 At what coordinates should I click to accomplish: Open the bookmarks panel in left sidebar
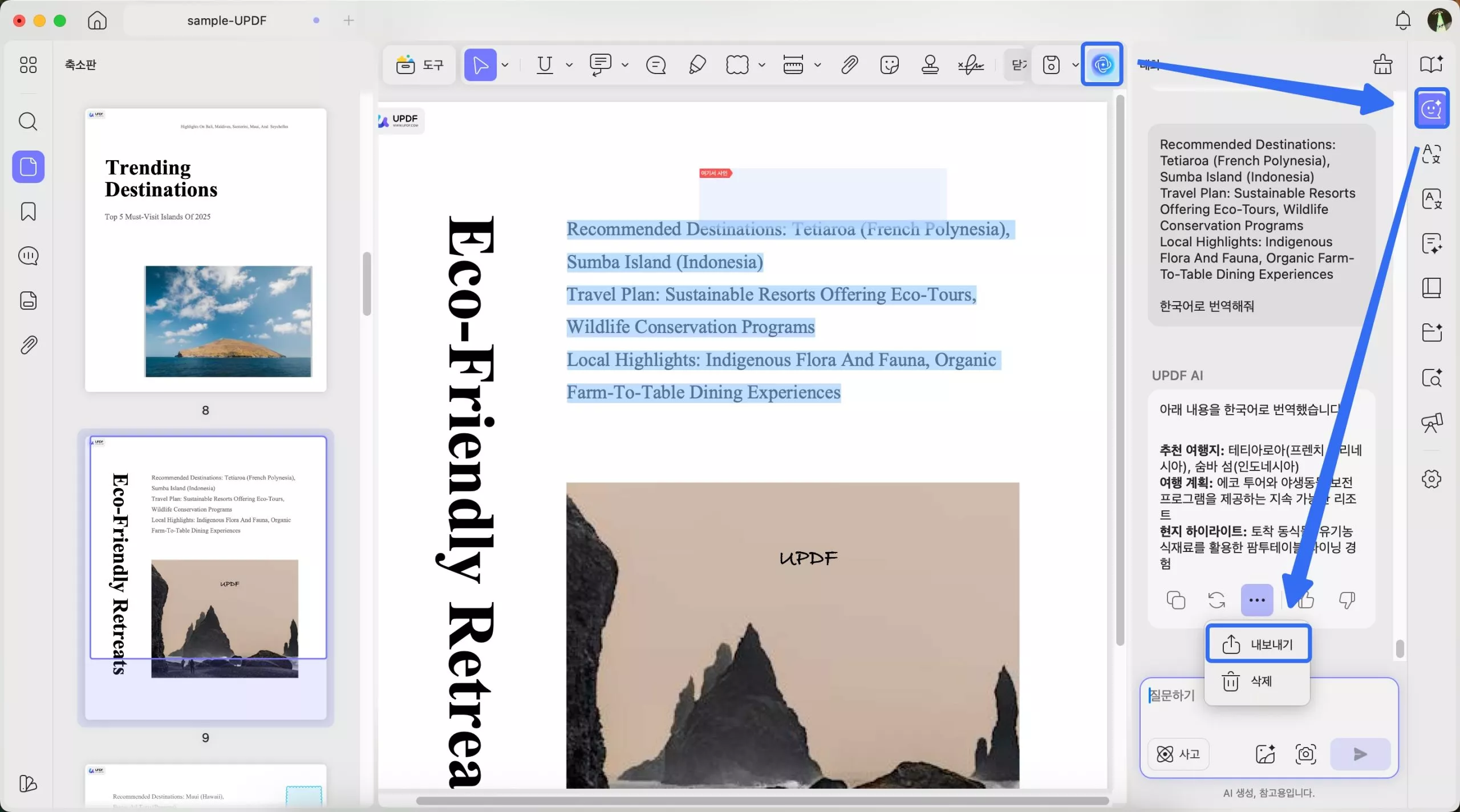click(x=28, y=212)
